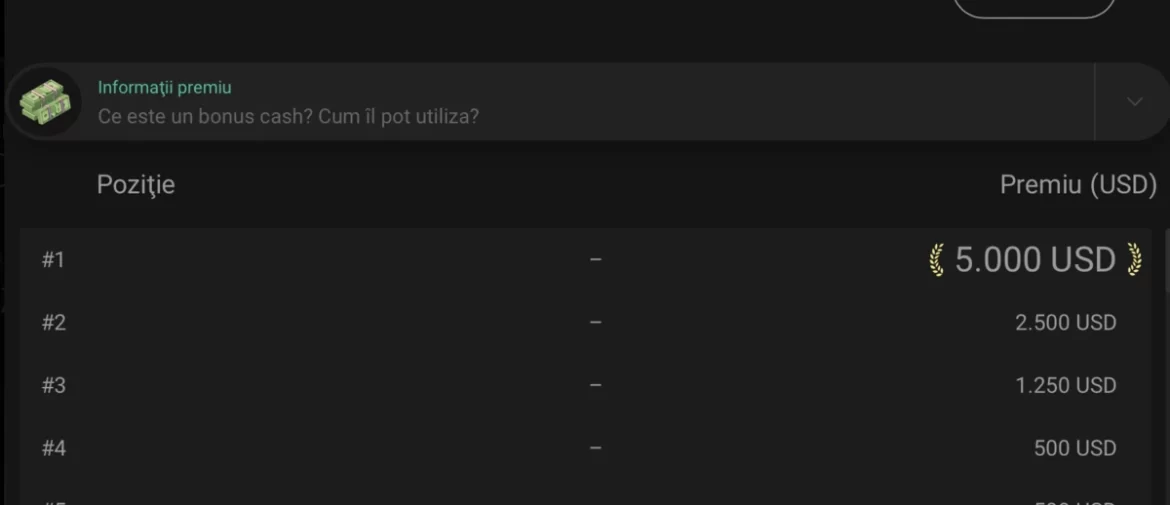Expand the Informații premiu chevron

click(x=1134, y=101)
